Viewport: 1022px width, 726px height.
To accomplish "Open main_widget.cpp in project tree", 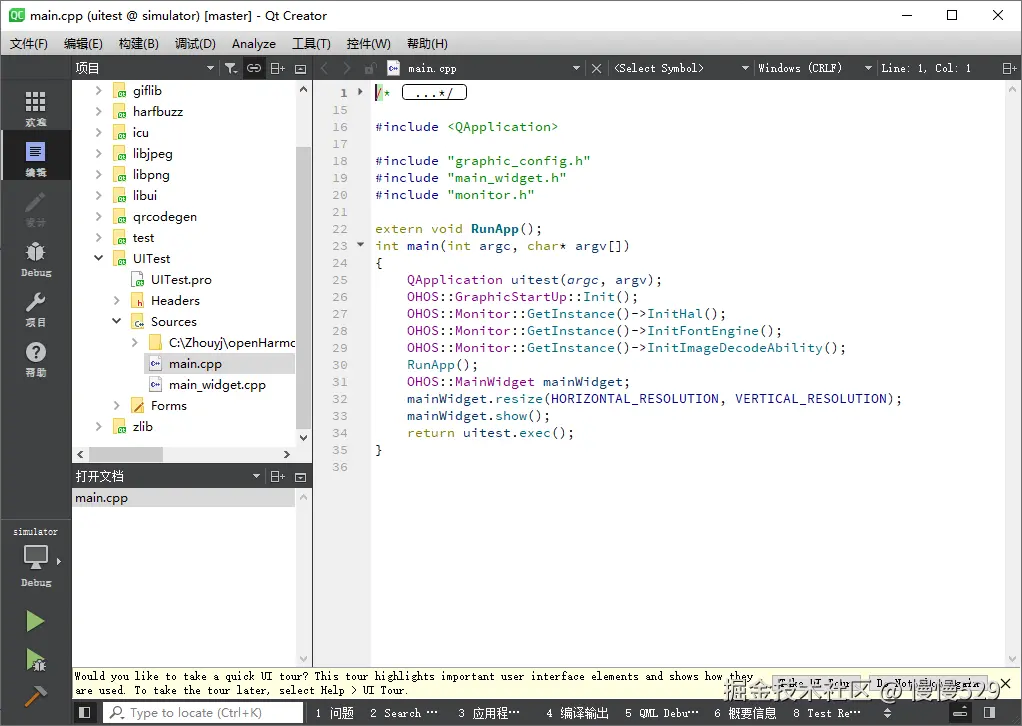I will (x=216, y=385).
